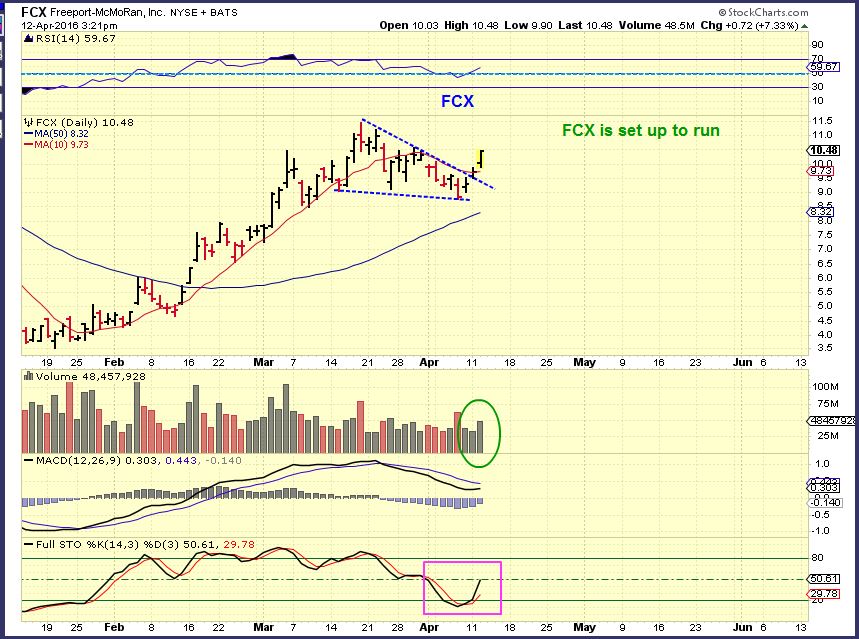Screen dimensions: 859x639
Task: Click the 90 tick on RSI axis
Action: point(817,45)
